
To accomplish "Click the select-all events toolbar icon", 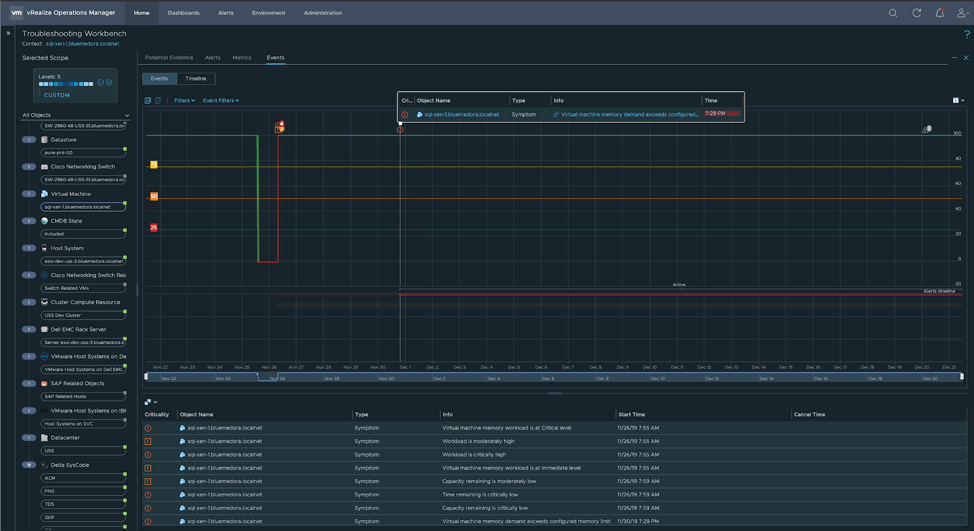I will pyautogui.click(x=148, y=101).
